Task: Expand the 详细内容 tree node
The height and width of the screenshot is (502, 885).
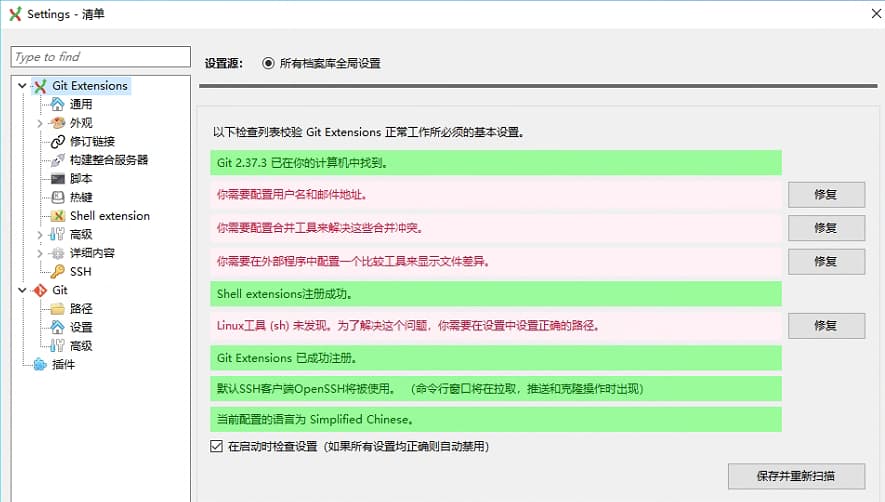Action: 40,253
